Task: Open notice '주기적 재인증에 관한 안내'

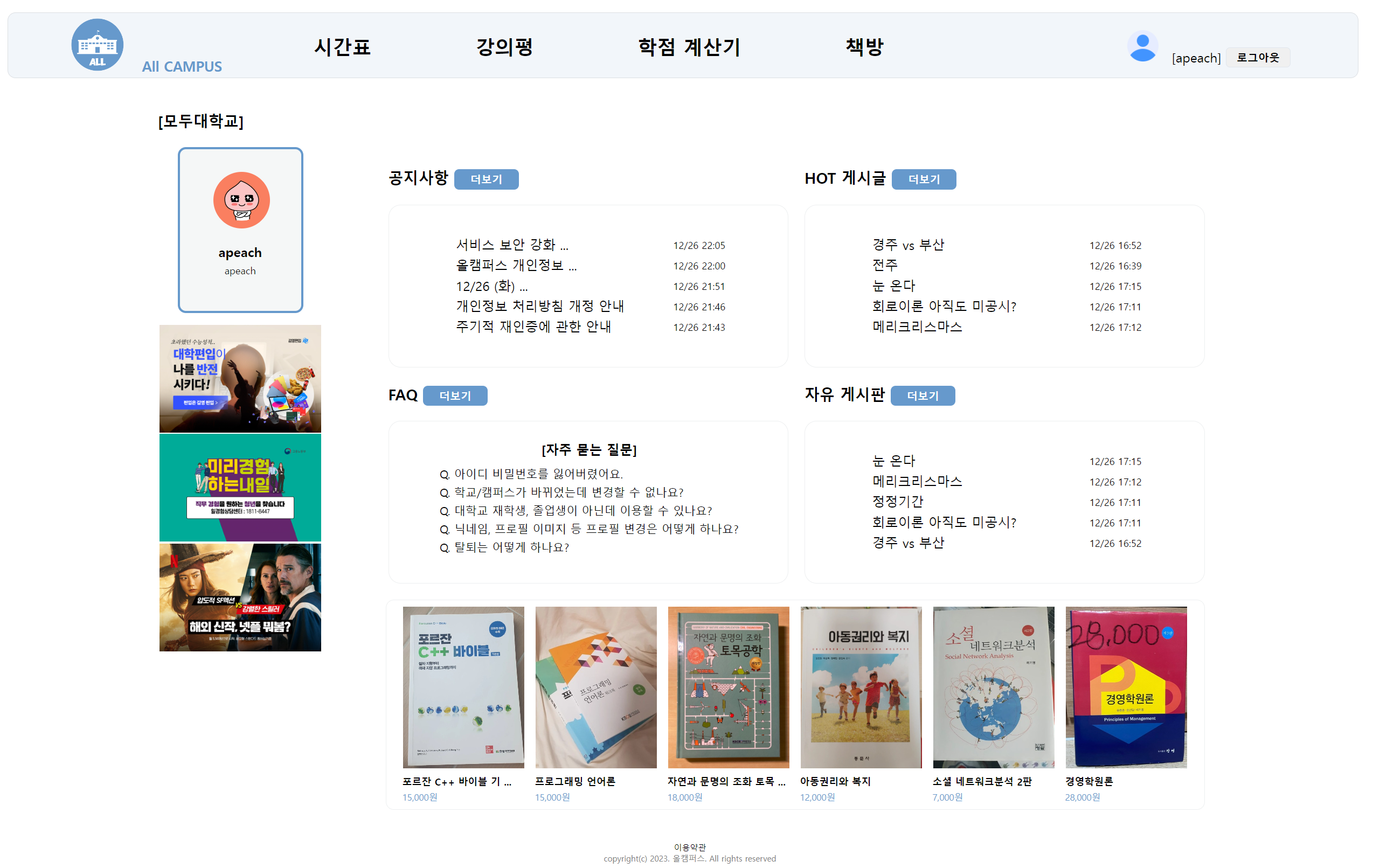Action: (533, 327)
